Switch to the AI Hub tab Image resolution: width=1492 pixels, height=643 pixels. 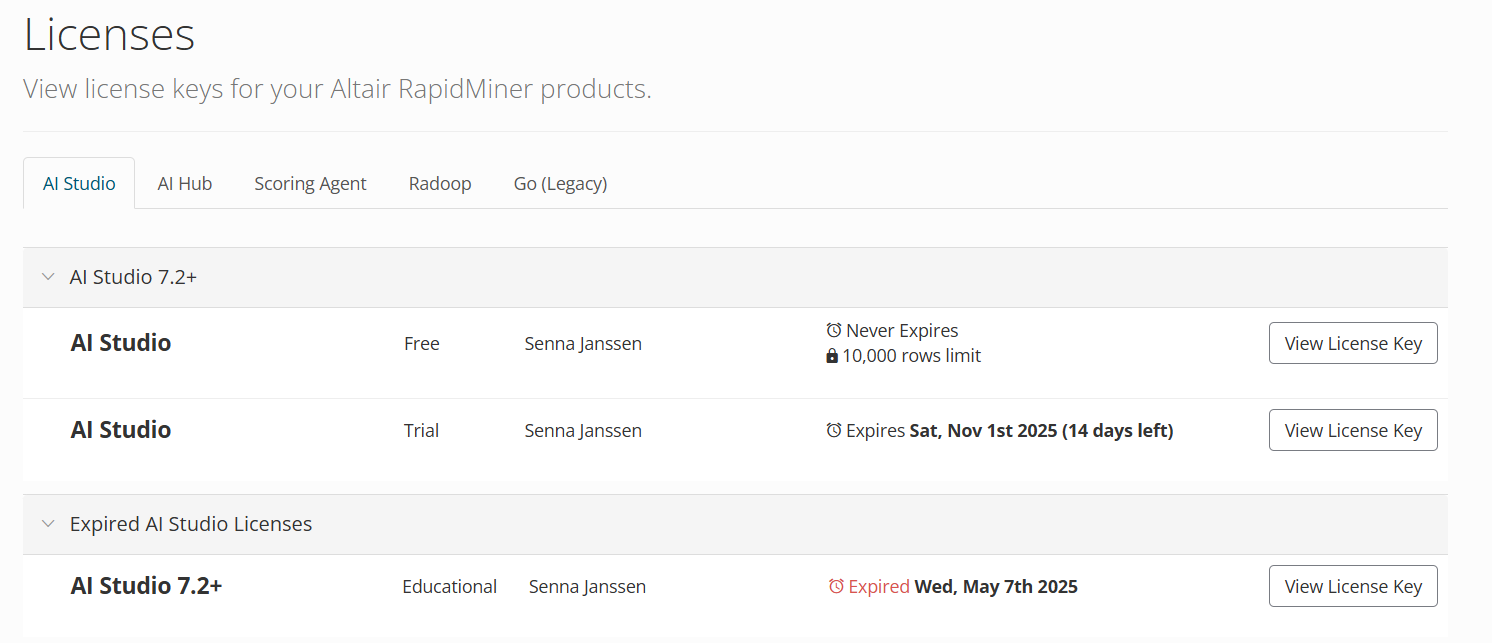pyautogui.click(x=185, y=184)
